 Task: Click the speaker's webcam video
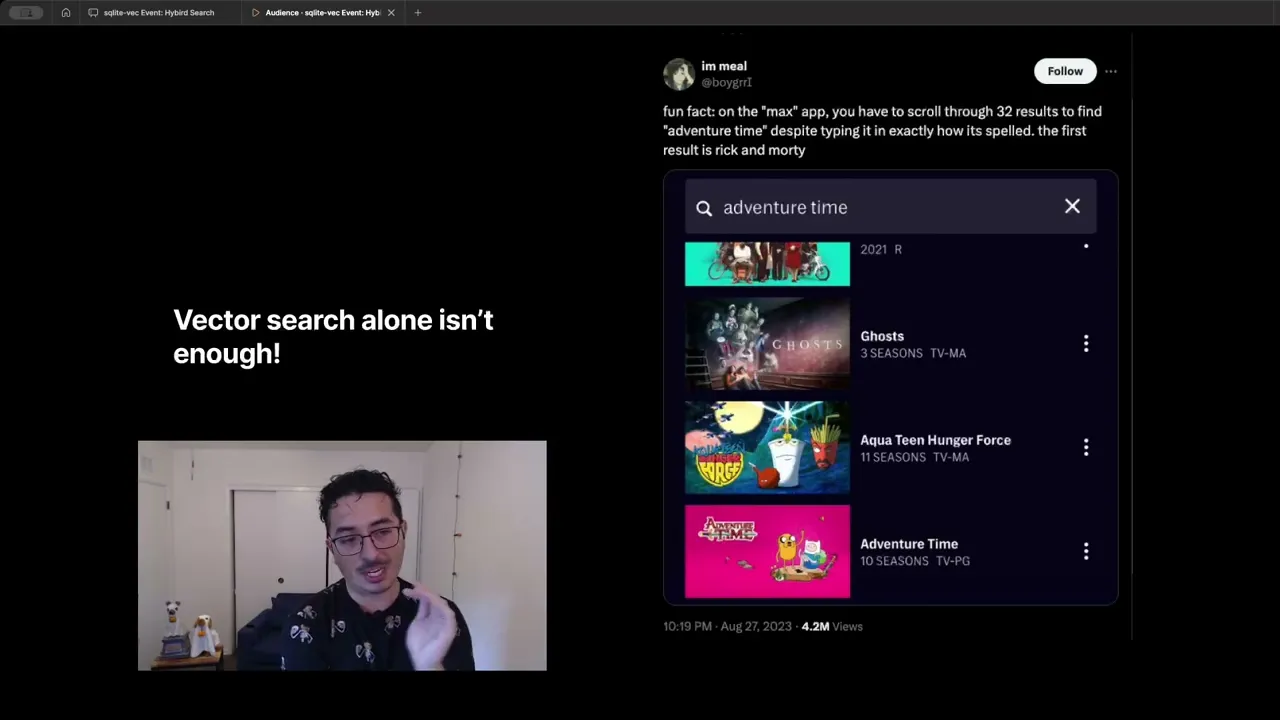(342, 555)
